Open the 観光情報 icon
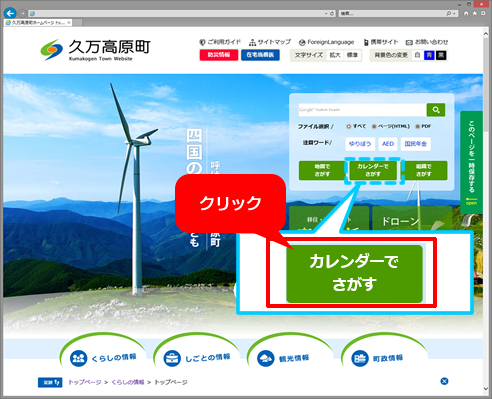492x399 pixels. coord(266,358)
